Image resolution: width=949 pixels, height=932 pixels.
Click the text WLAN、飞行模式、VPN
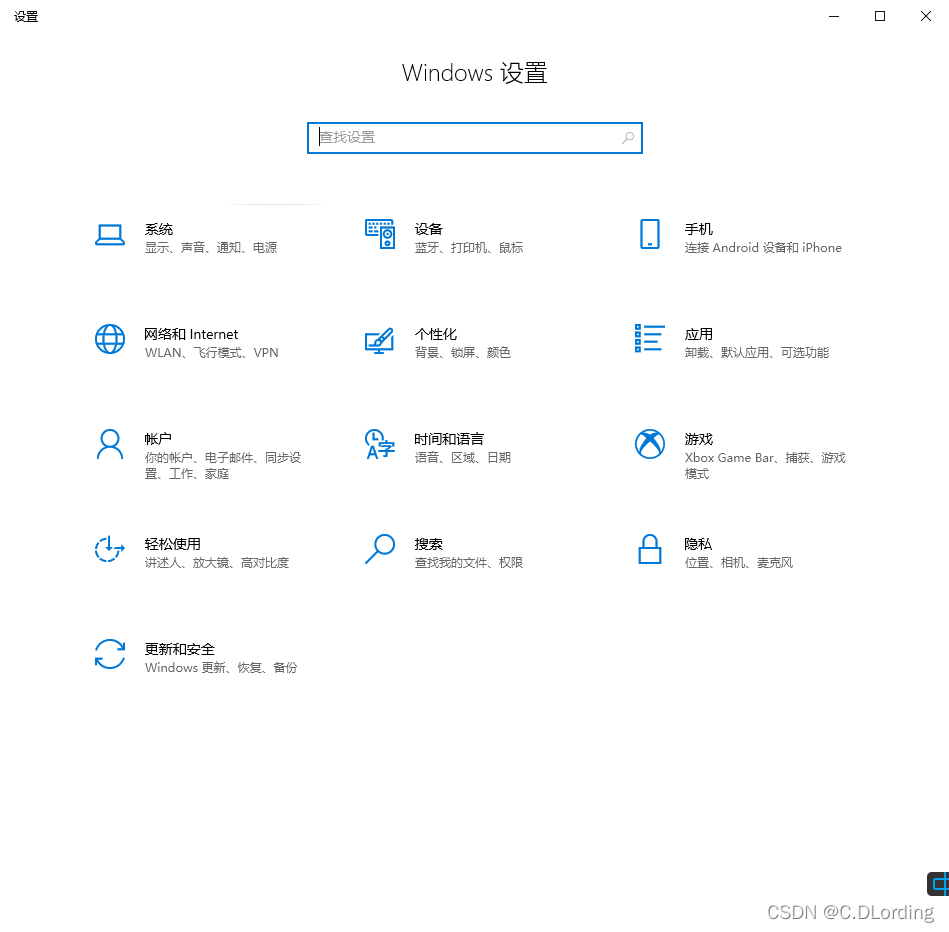pos(211,353)
